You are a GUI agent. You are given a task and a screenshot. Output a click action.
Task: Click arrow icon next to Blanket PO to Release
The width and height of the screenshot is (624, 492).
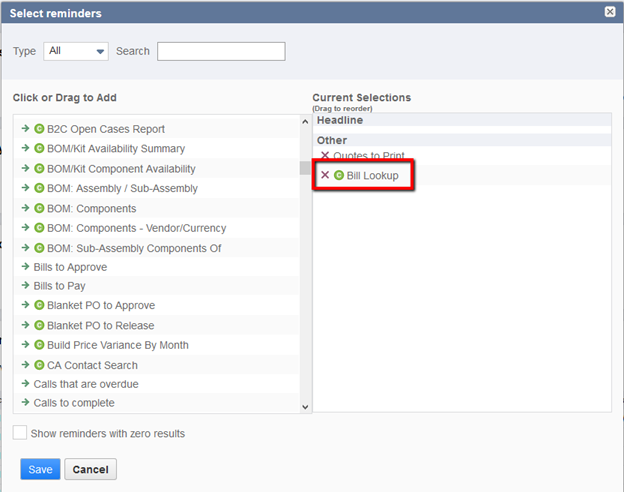(25, 325)
